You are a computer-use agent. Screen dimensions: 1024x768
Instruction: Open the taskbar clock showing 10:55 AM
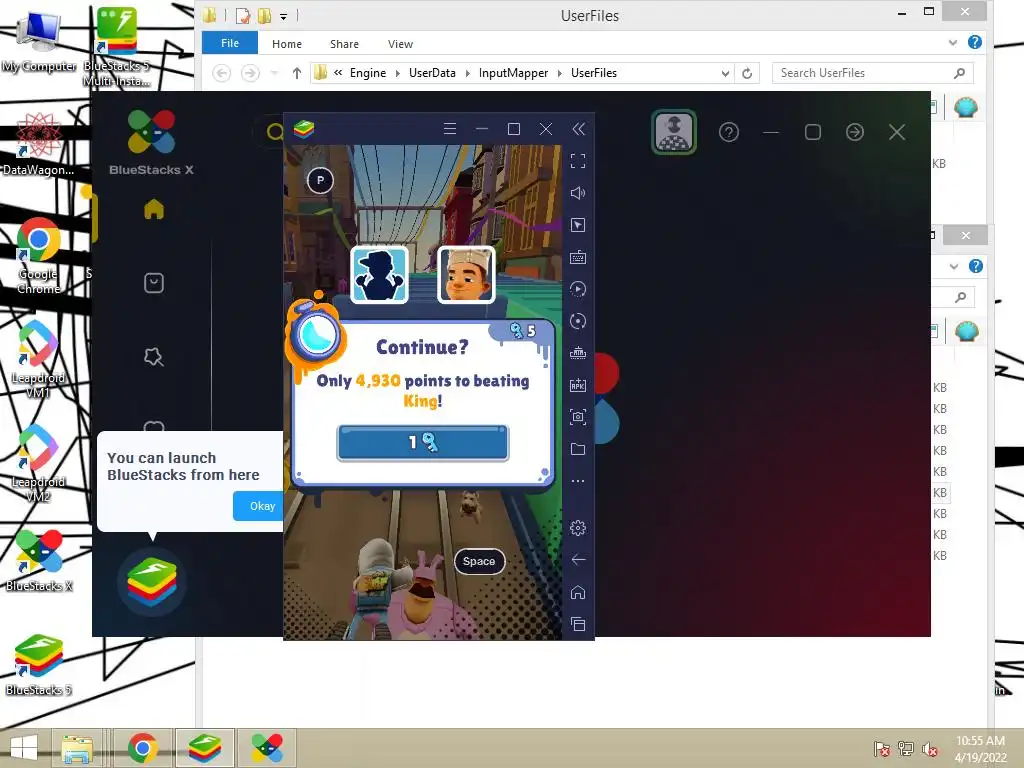click(980, 748)
